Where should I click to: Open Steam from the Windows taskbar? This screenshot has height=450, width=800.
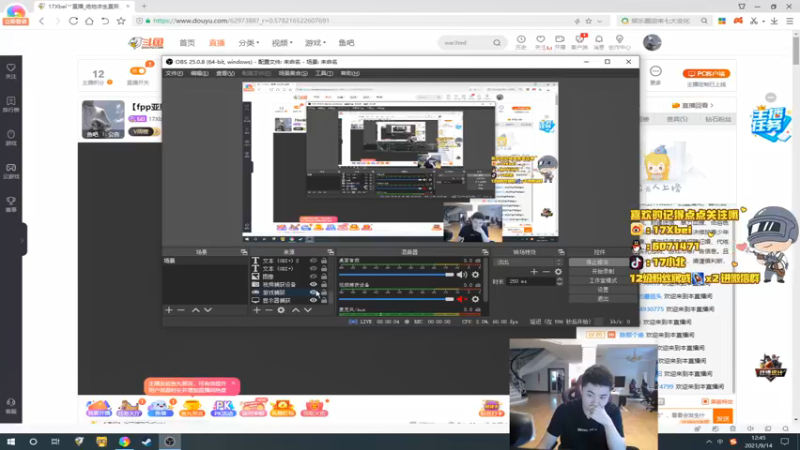[x=147, y=441]
